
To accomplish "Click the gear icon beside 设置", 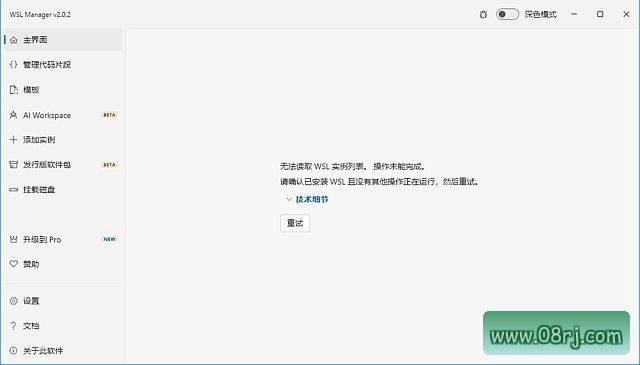I will [13, 301].
